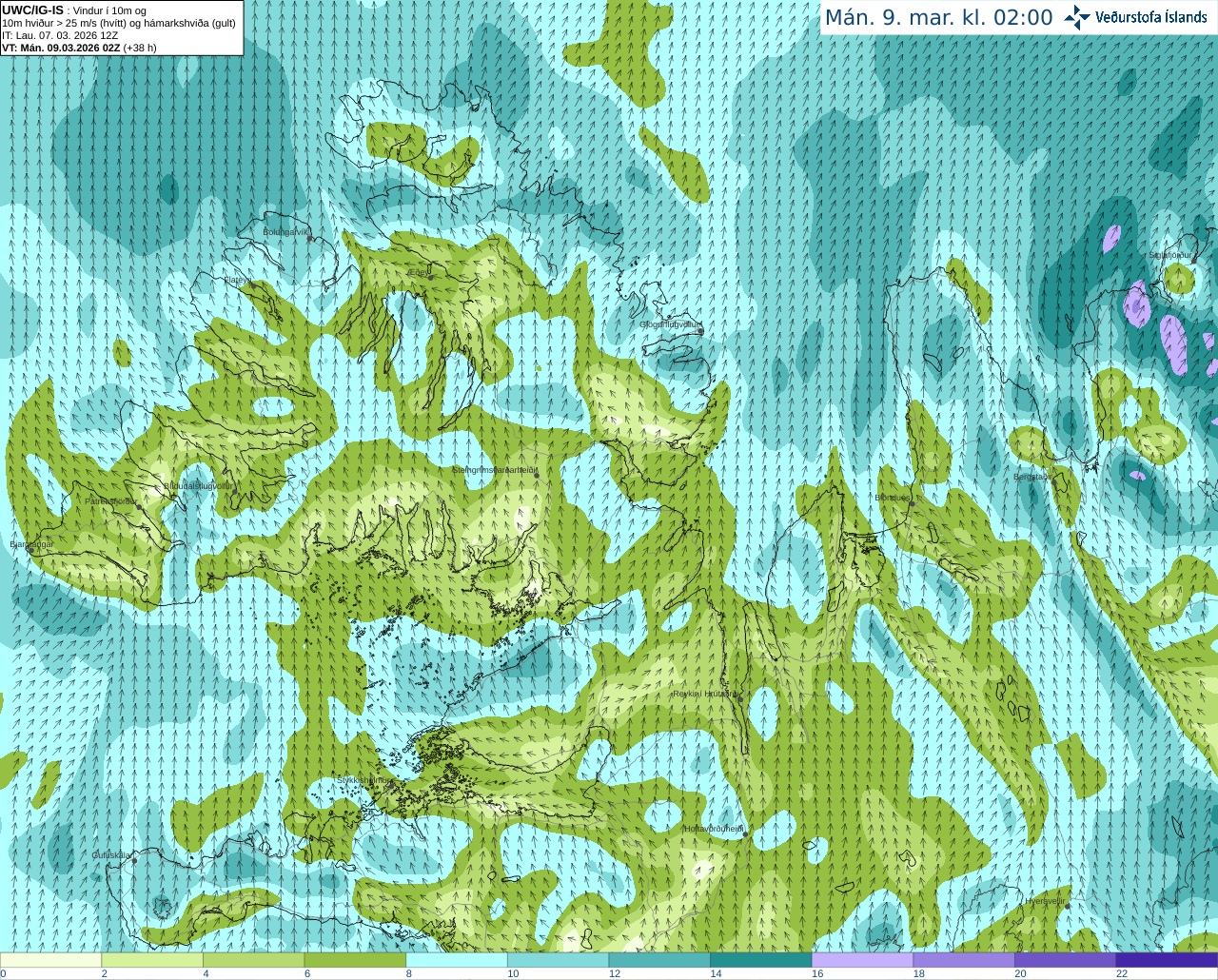
Task: Click the Patreksfjörður station marker
Action: click(x=139, y=507)
